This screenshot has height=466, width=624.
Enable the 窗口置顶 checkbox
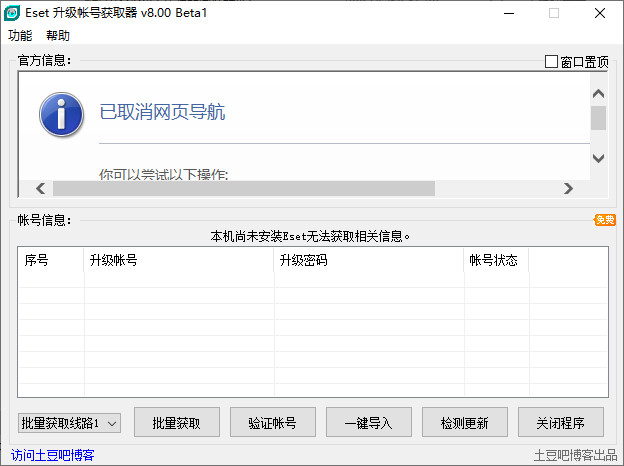551,62
